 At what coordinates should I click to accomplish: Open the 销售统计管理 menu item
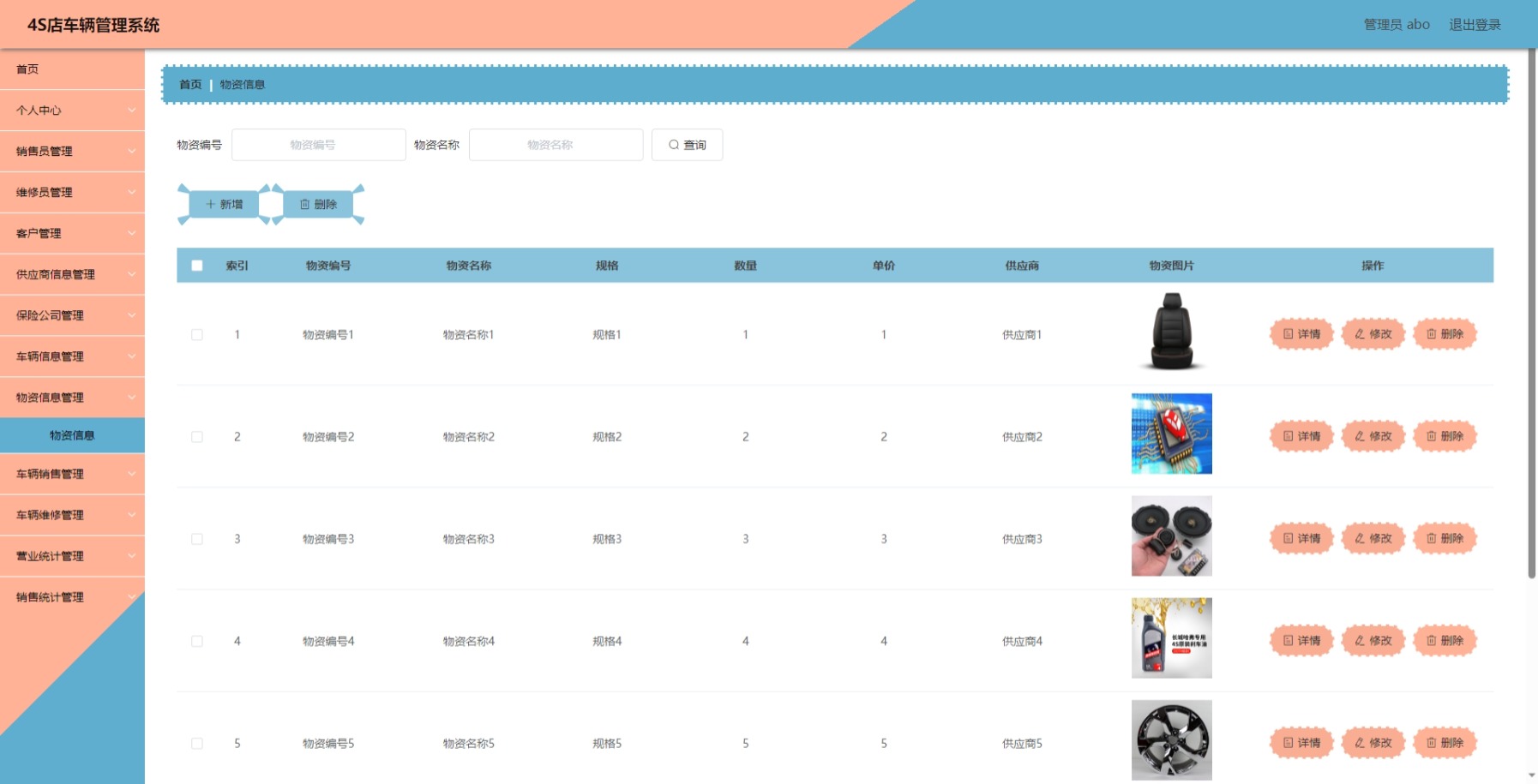tap(72, 597)
